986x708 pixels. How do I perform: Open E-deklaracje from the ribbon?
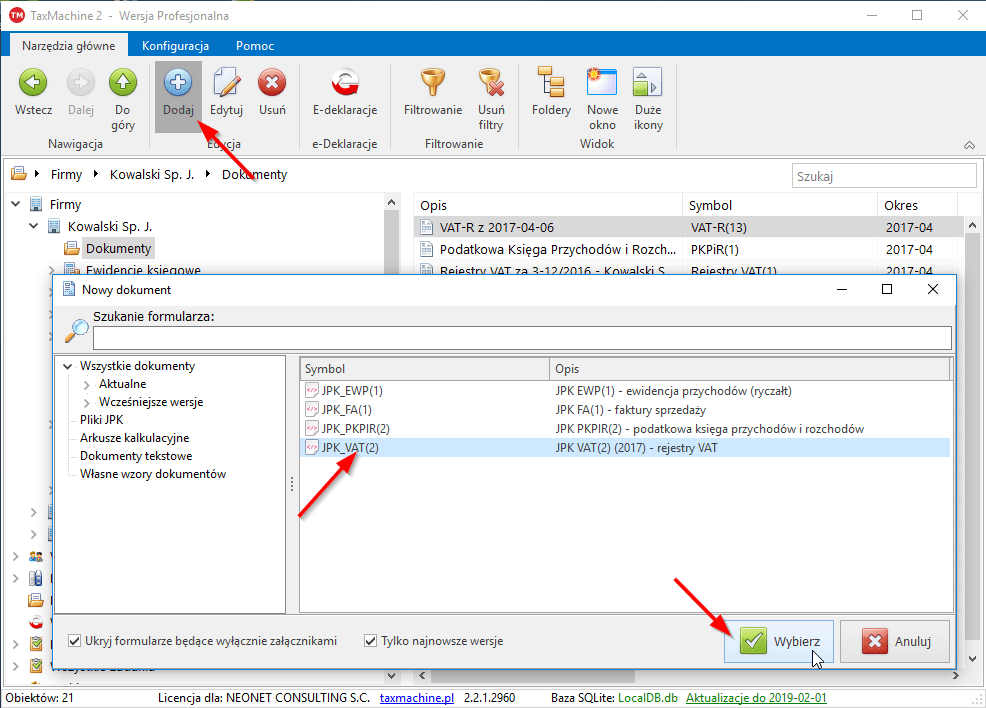coord(344,84)
